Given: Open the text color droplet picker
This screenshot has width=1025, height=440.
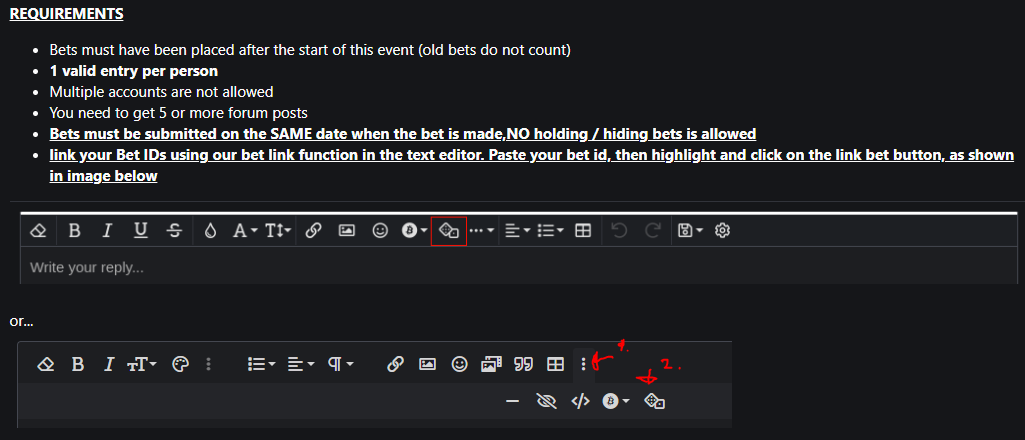Looking at the screenshot, I should [x=209, y=230].
